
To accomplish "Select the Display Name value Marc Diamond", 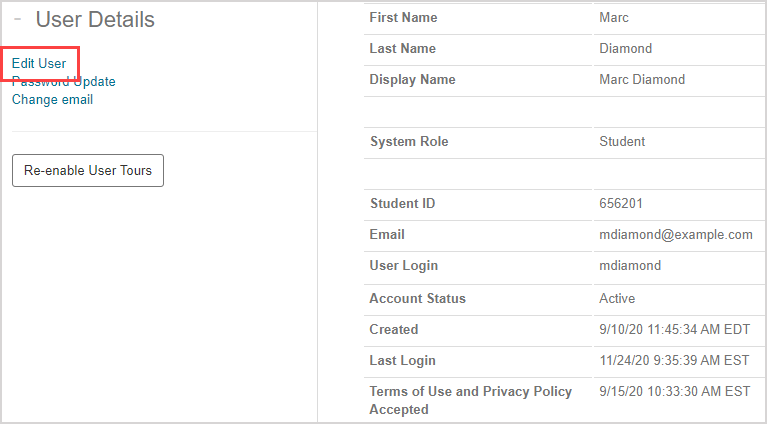I will [642, 80].
